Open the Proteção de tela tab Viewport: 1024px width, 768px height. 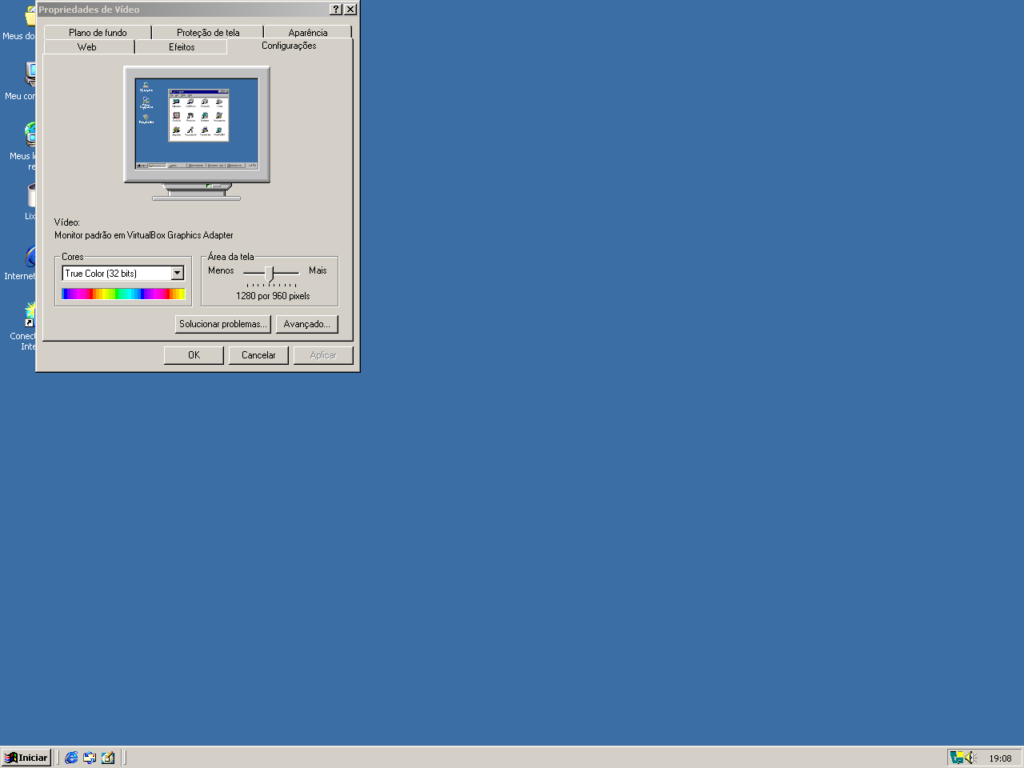(208, 32)
